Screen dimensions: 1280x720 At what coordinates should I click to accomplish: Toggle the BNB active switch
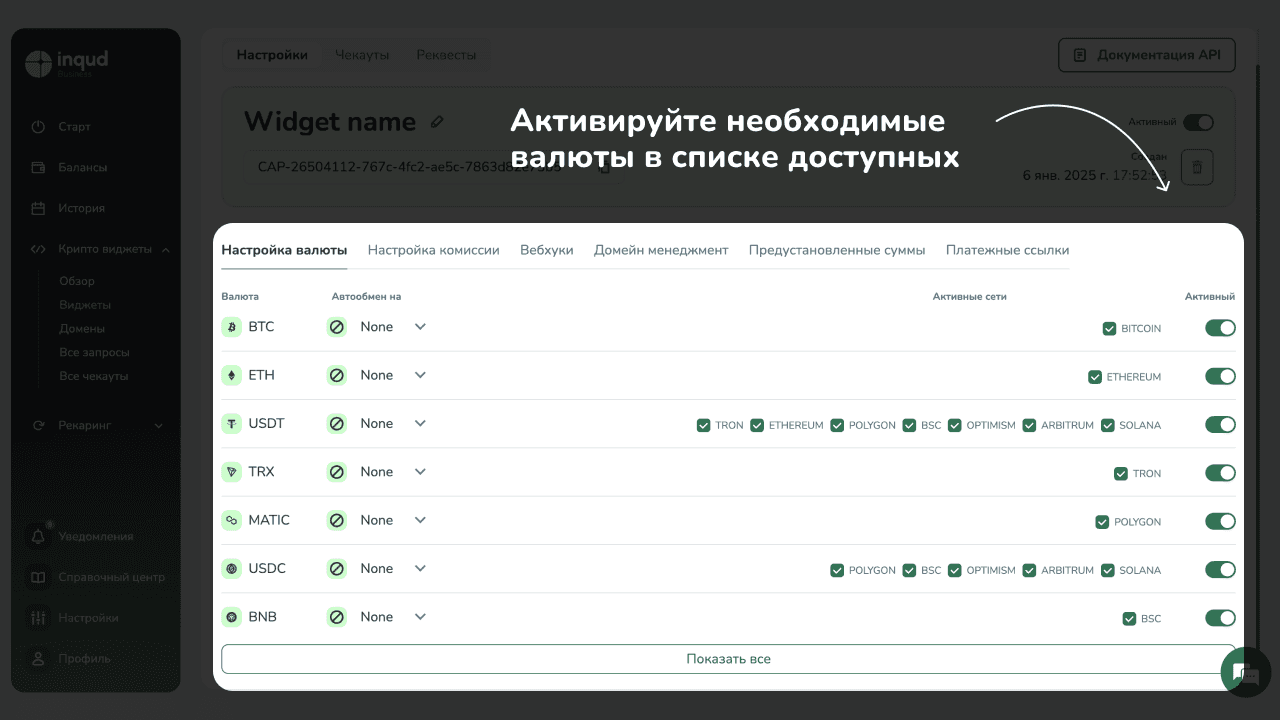click(x=1220, y=617)
